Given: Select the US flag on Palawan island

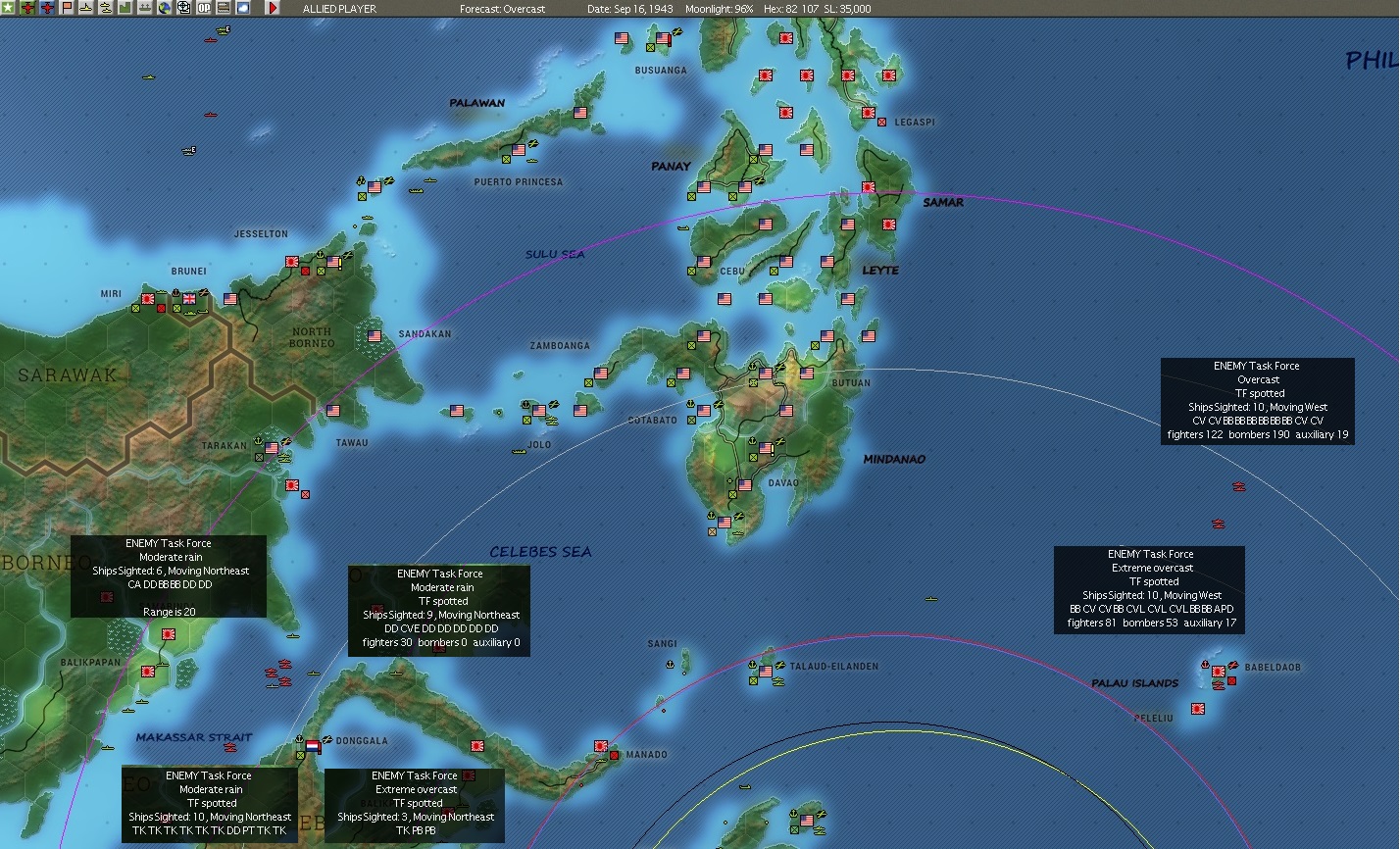Looking at the screenshot, I should (580, 113).
